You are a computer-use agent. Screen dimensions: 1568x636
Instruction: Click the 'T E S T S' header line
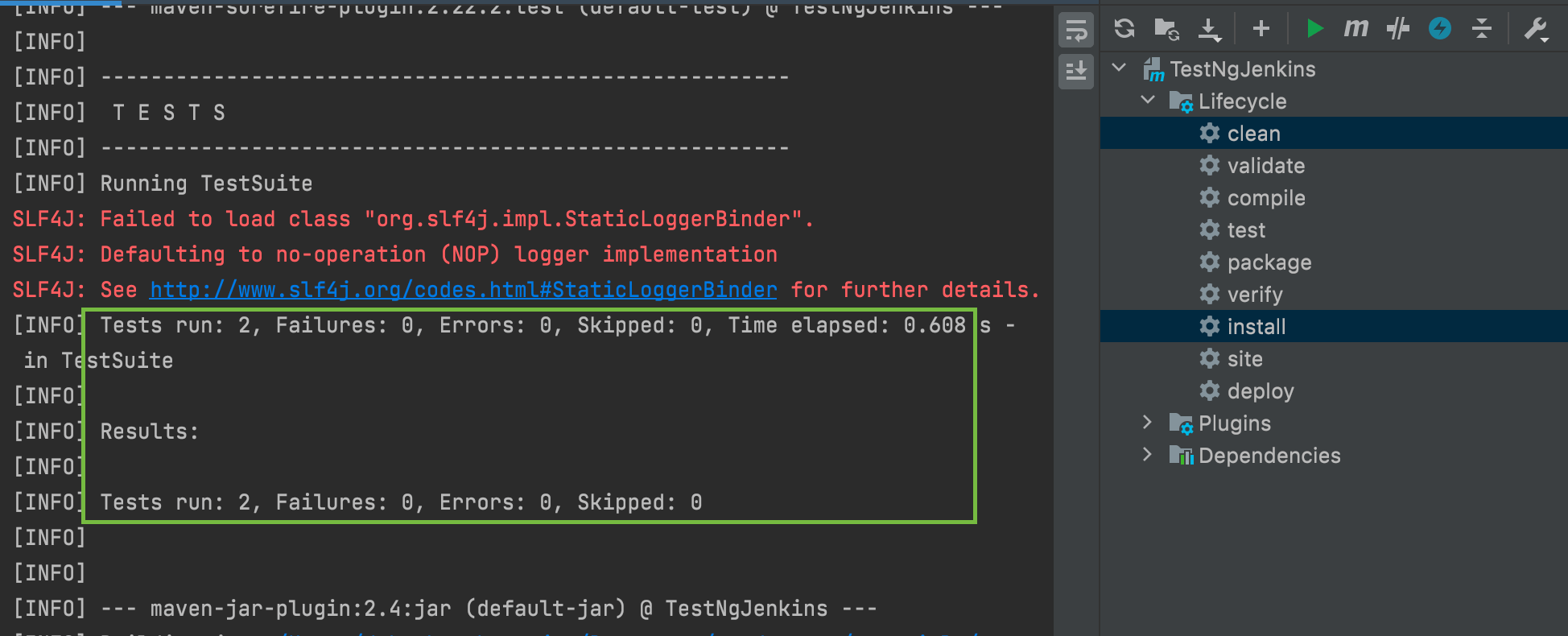[120, 113]
